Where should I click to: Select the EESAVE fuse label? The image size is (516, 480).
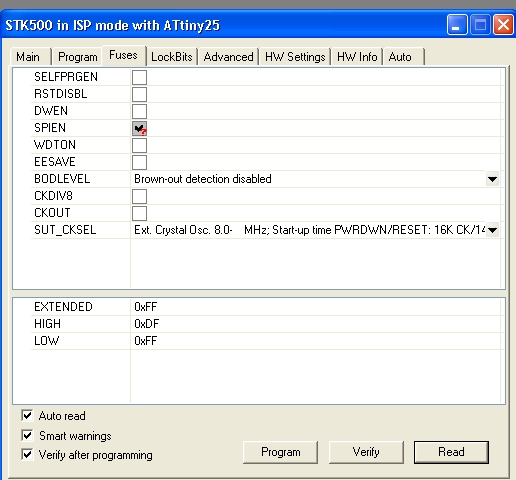click(55, 162)
